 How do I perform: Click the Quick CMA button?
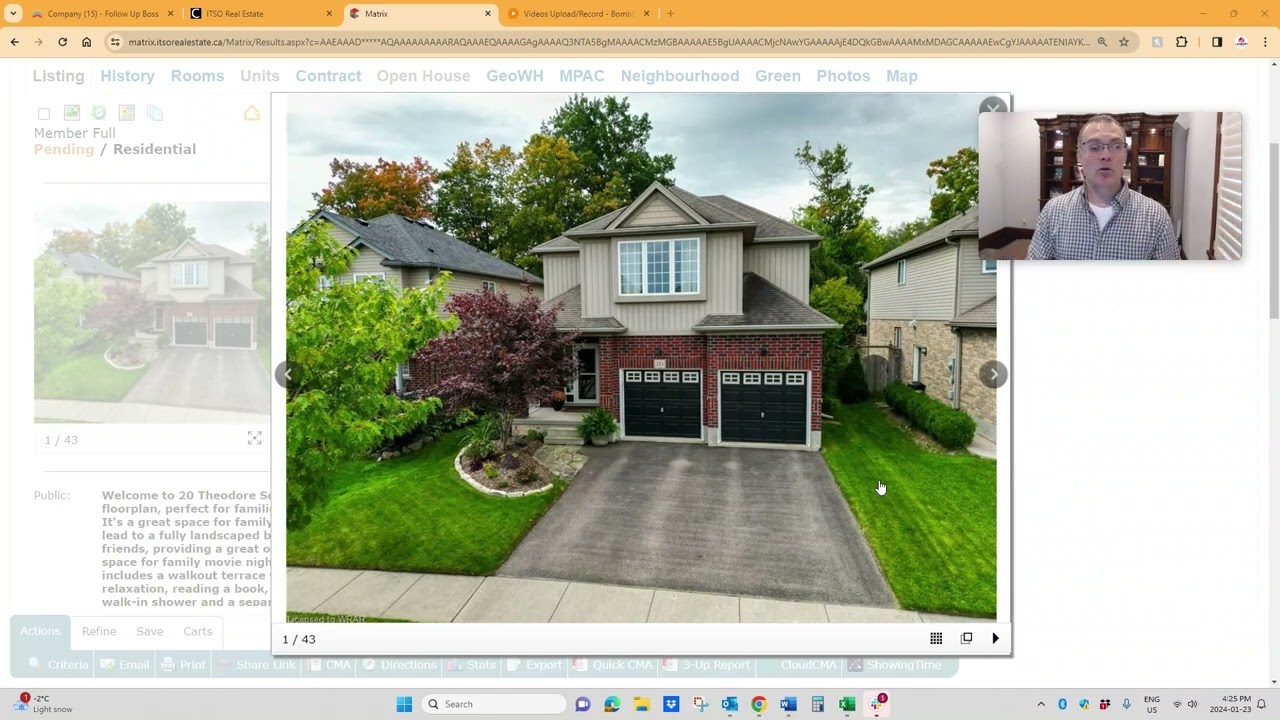pyautogui.click(x=613, y=665)
